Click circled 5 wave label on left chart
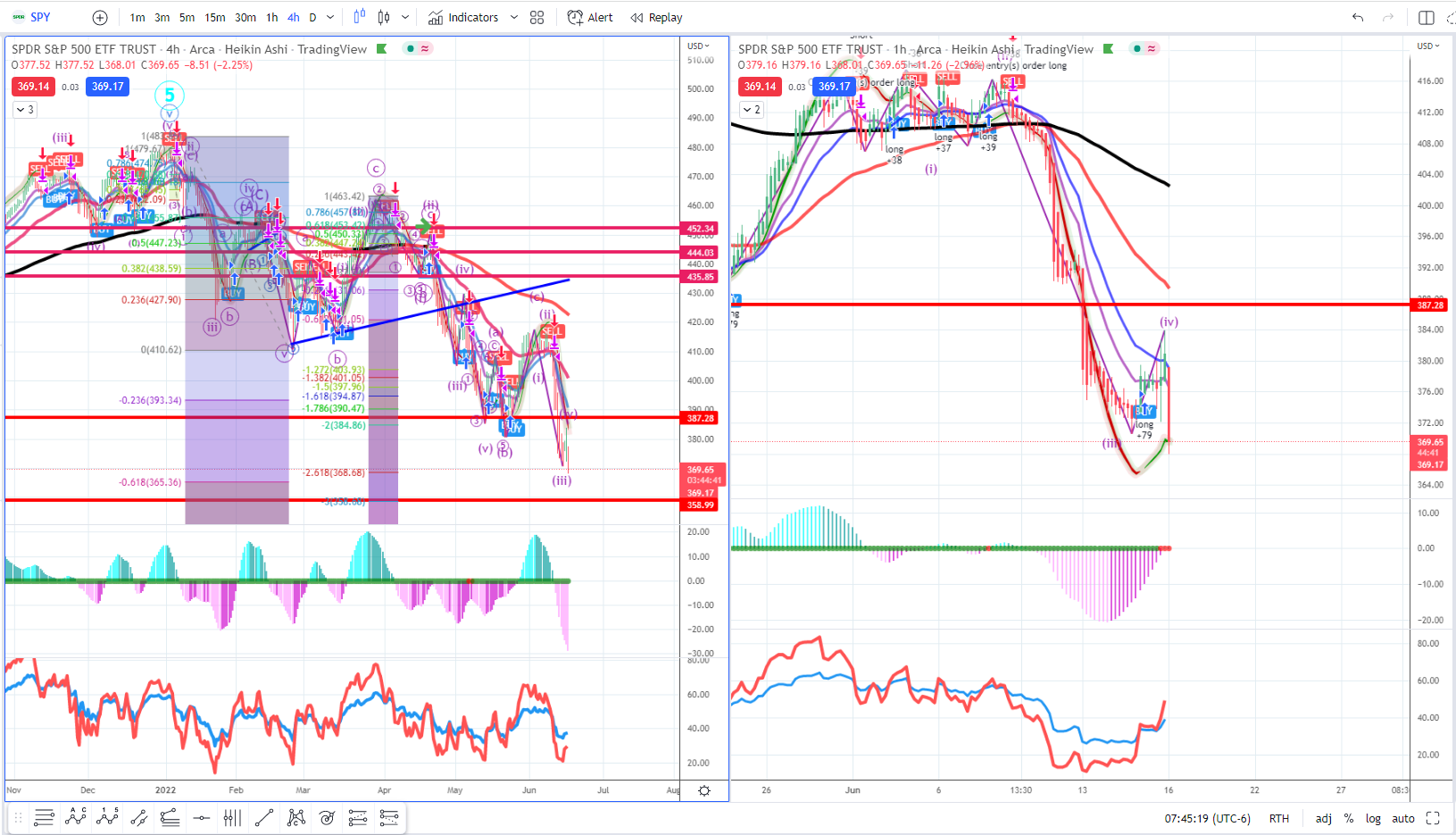 tap(170, 95)
